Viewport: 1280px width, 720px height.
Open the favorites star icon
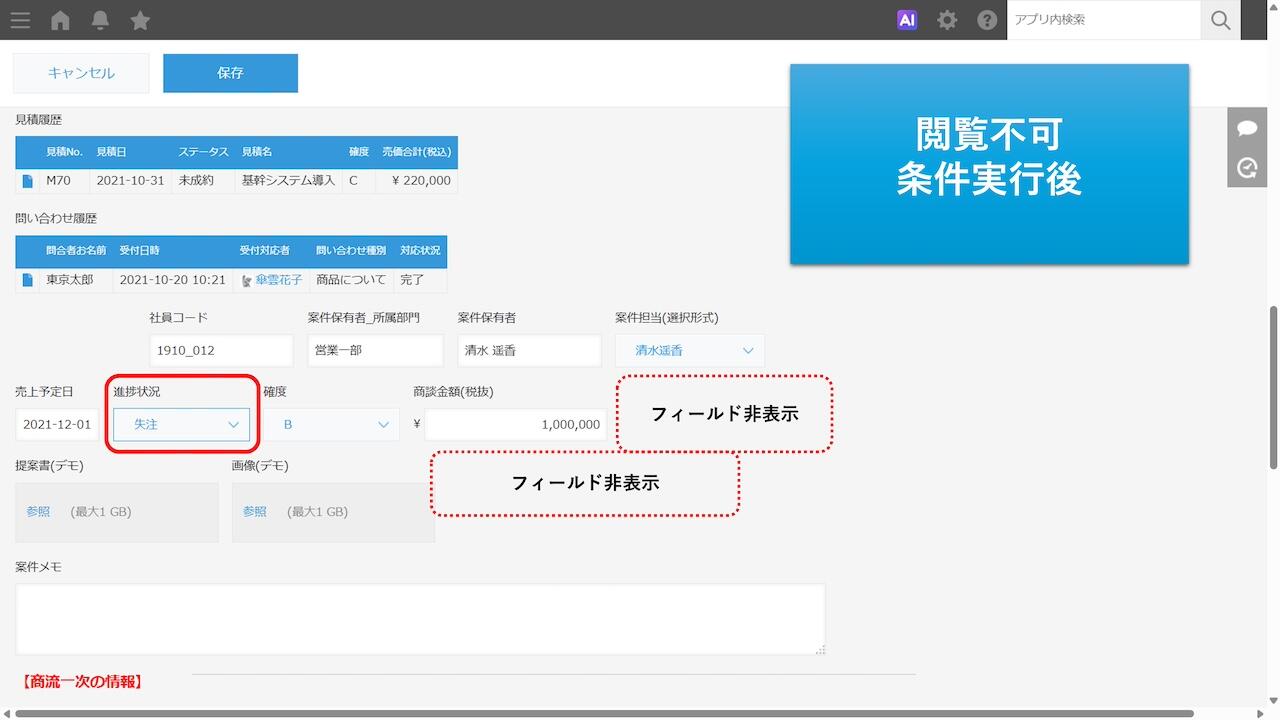click(140, 20)
